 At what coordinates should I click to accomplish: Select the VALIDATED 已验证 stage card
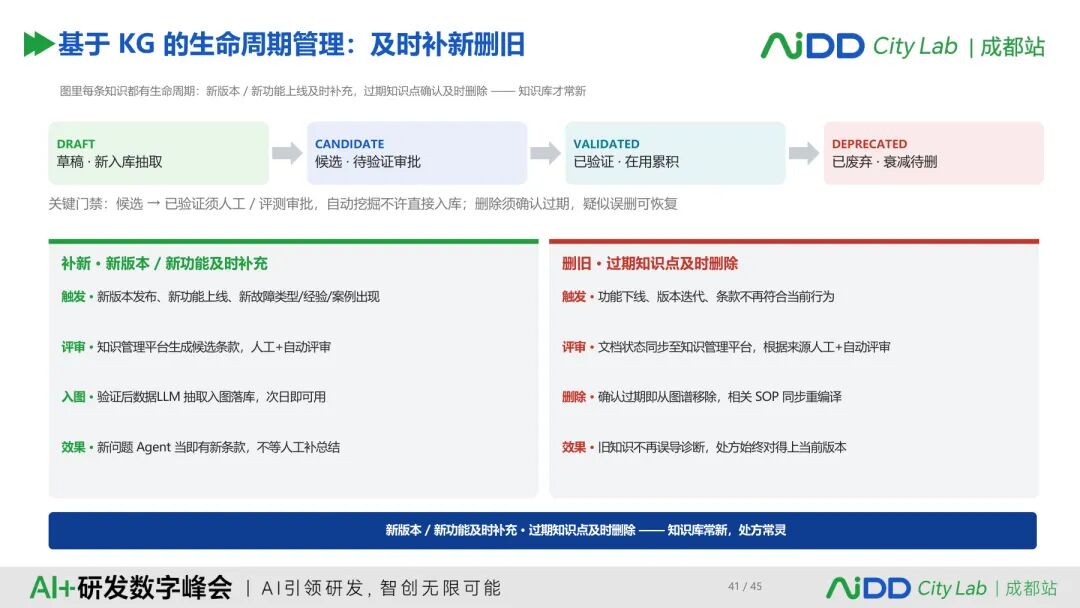pyautogui.click(x=675, y=153)
